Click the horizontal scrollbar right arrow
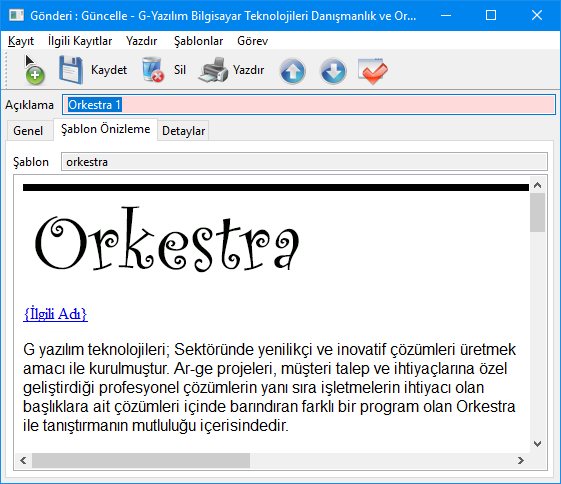 coord(521,460)
